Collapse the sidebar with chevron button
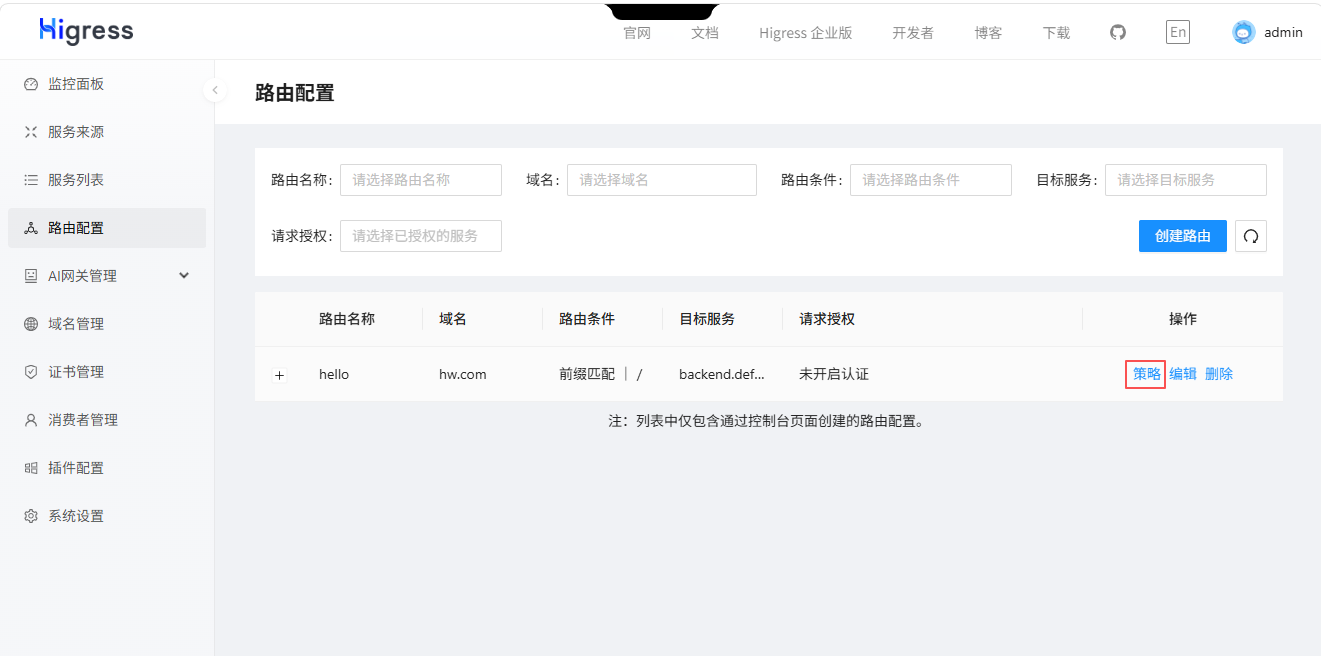The width and height of the screenshot is (1321, 656). click(215, 90)
